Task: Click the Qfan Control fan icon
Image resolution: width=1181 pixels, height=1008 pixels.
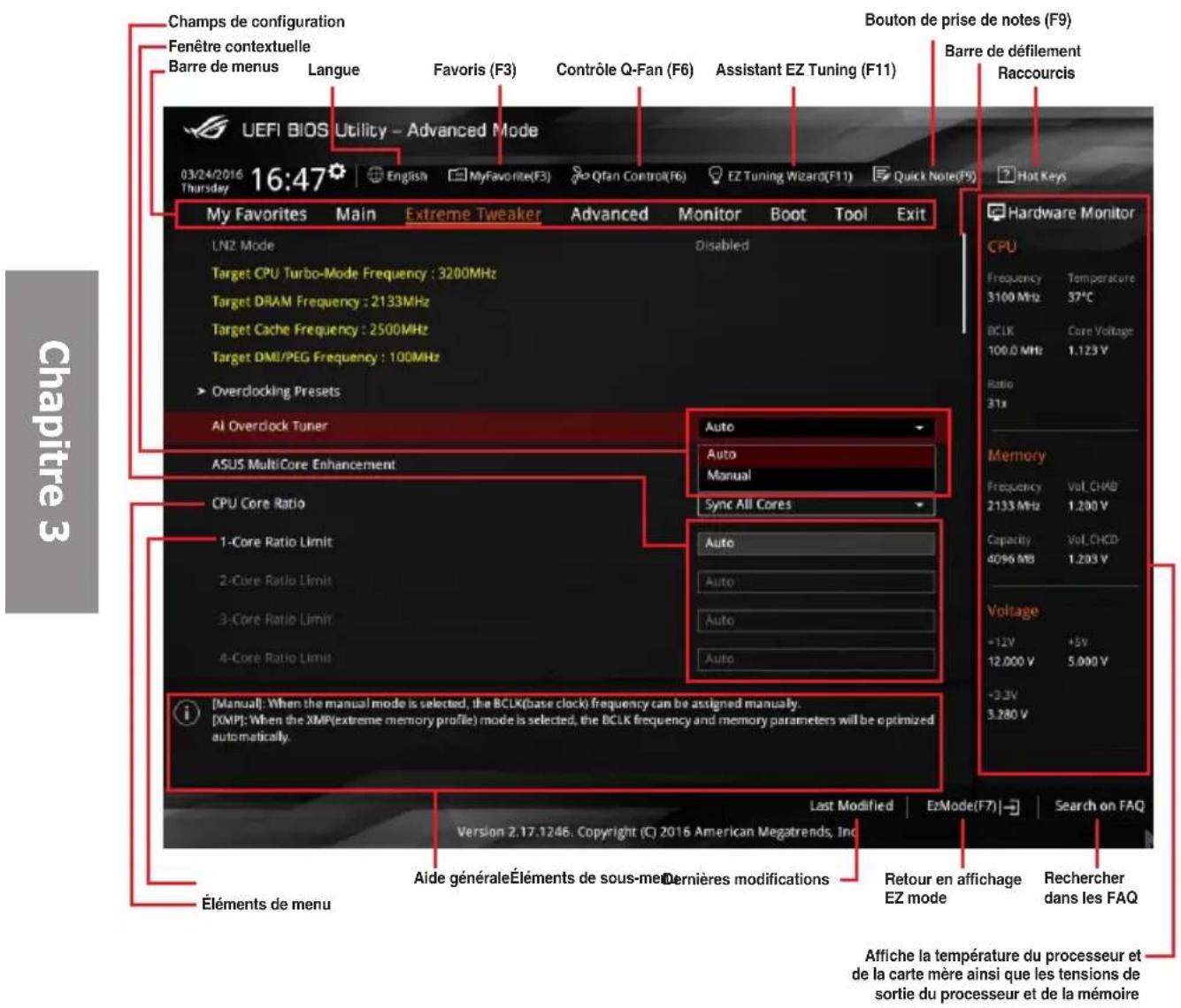Action: (579, 175)
